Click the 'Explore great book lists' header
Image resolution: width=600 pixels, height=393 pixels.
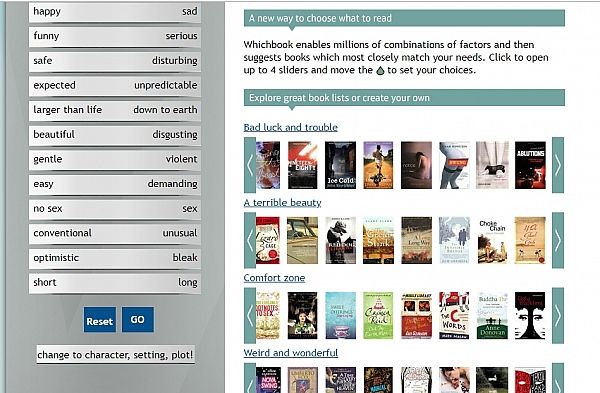(404, 98)
